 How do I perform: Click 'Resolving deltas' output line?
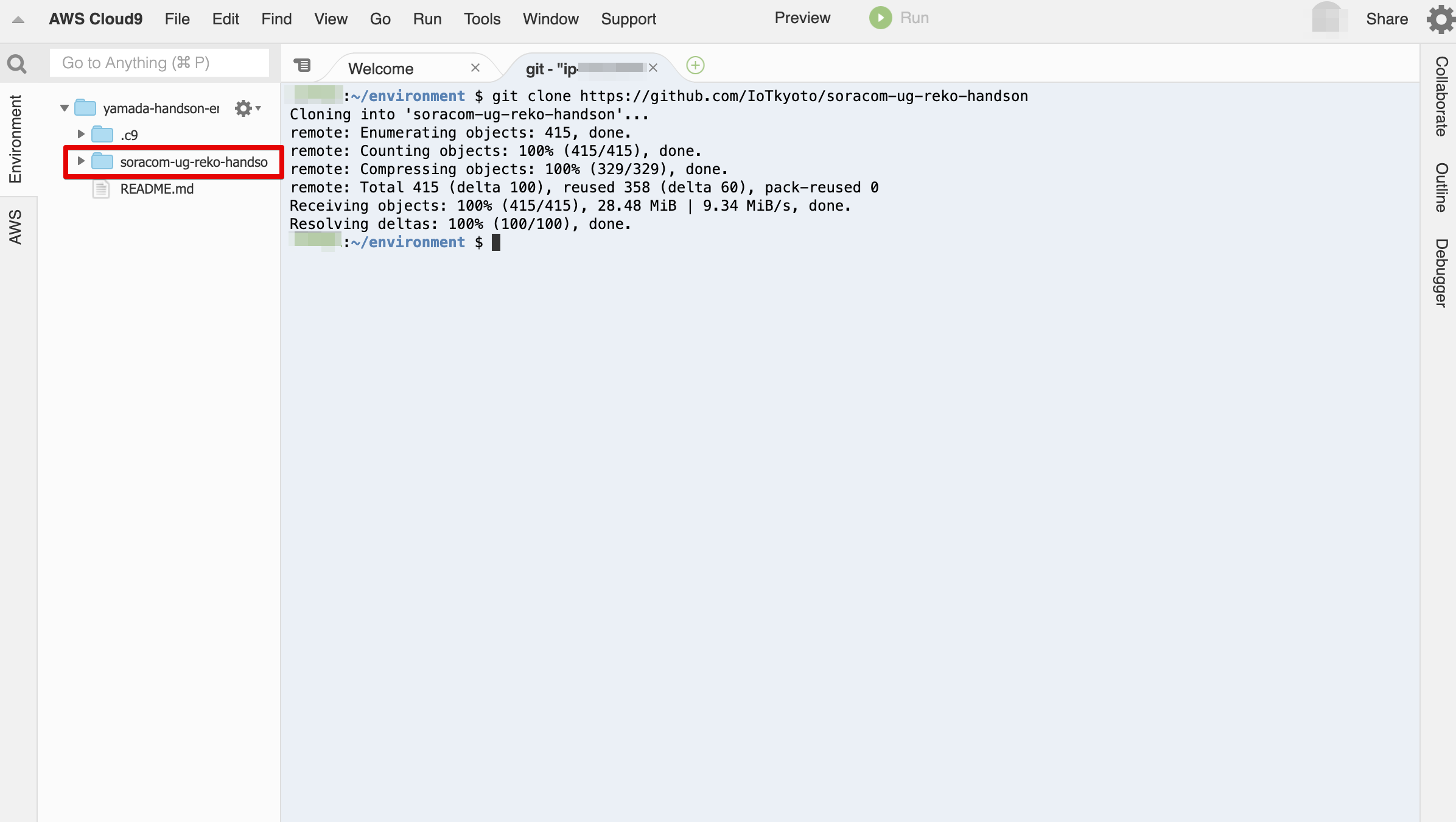[x=460, y=224]
